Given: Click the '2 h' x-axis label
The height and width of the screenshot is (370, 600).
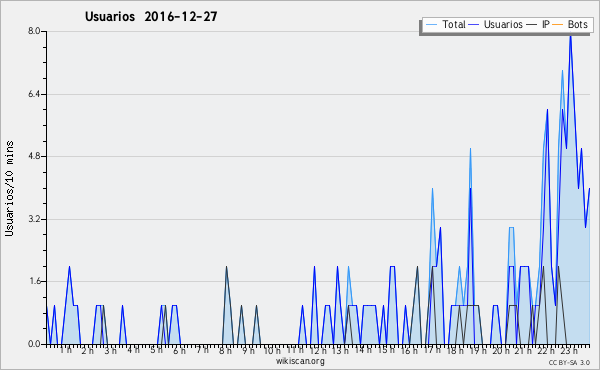Looking at the screenshot, I should 88,351.
